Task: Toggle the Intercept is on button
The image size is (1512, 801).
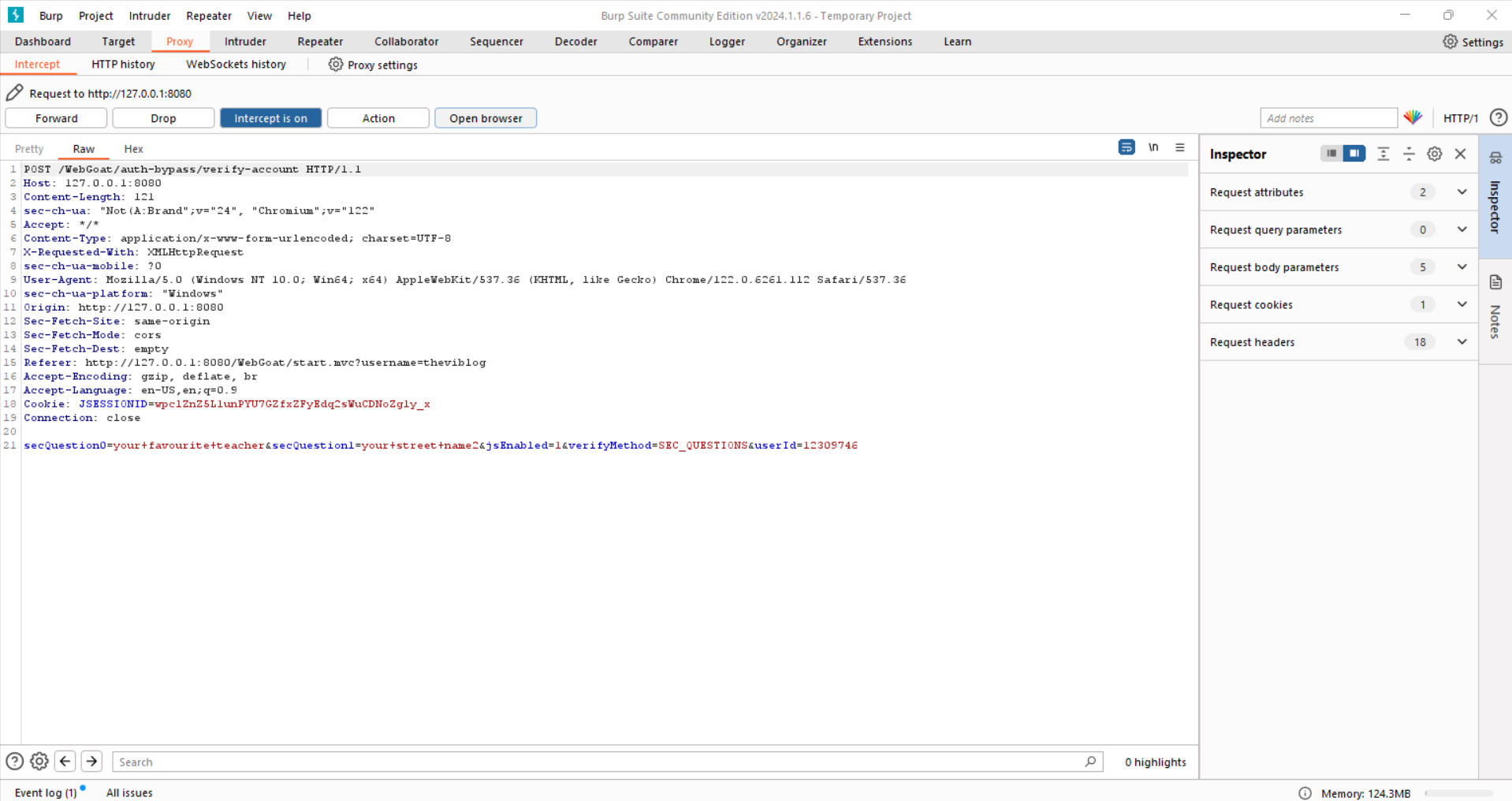Action: coord(270,118)
